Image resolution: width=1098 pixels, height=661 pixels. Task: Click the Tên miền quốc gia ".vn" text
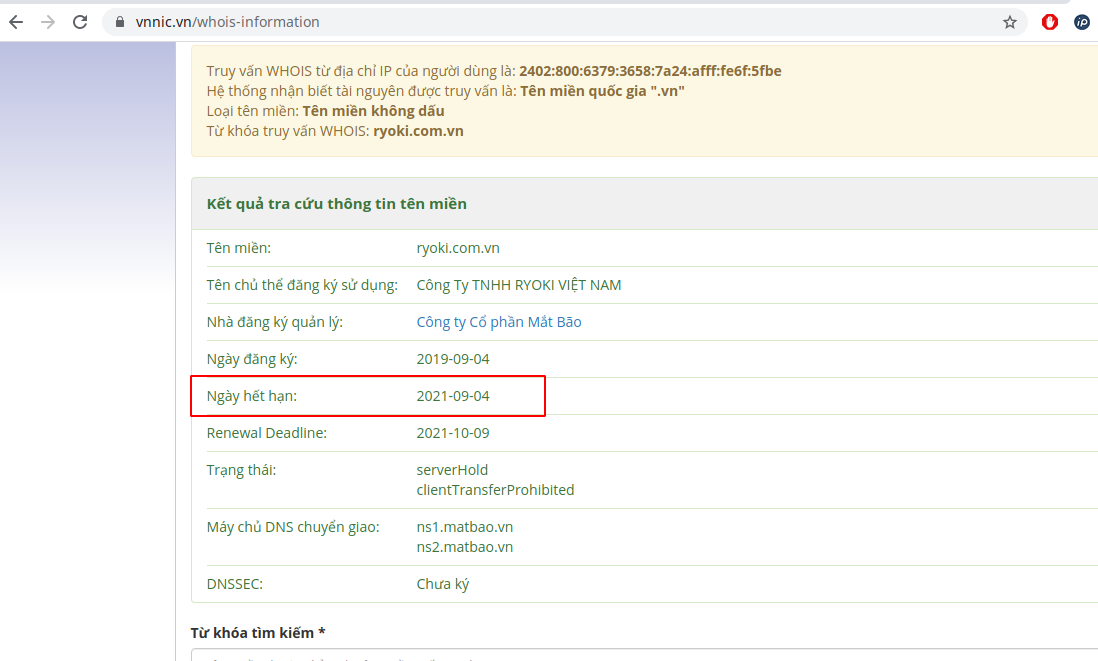pyautogui.click(x=602, y=91)
